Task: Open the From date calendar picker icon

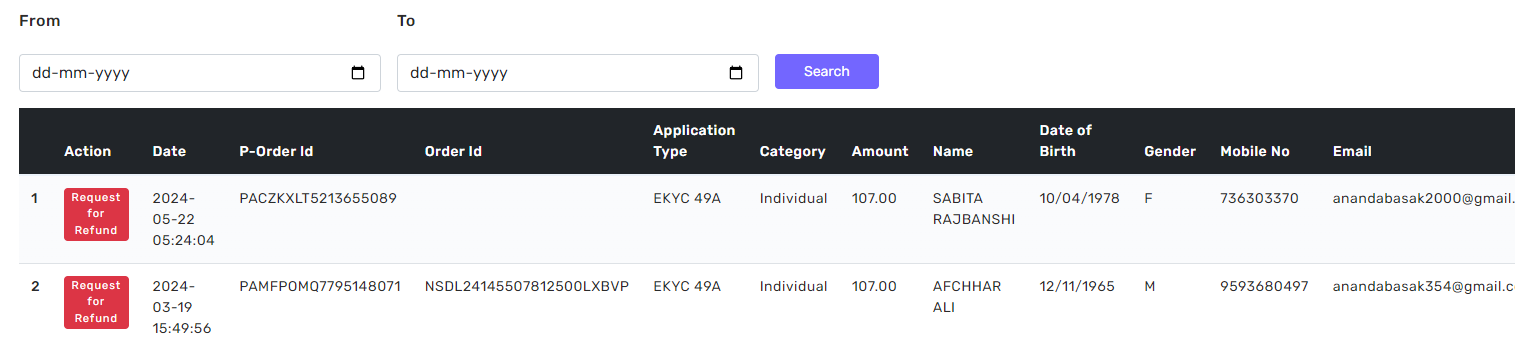Action: point(358,73)
